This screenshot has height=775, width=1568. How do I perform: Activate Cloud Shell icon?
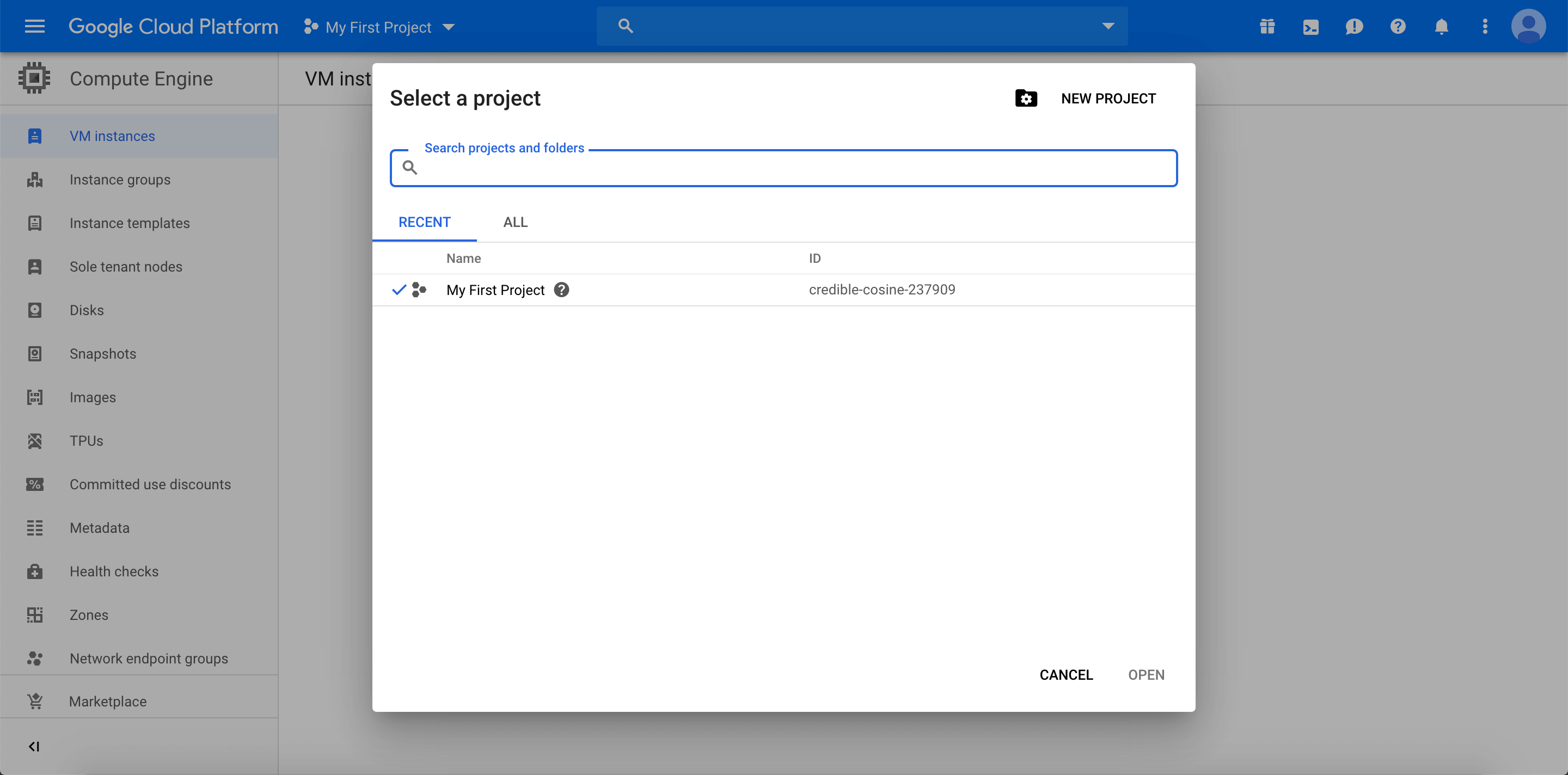click(1310, 26)
